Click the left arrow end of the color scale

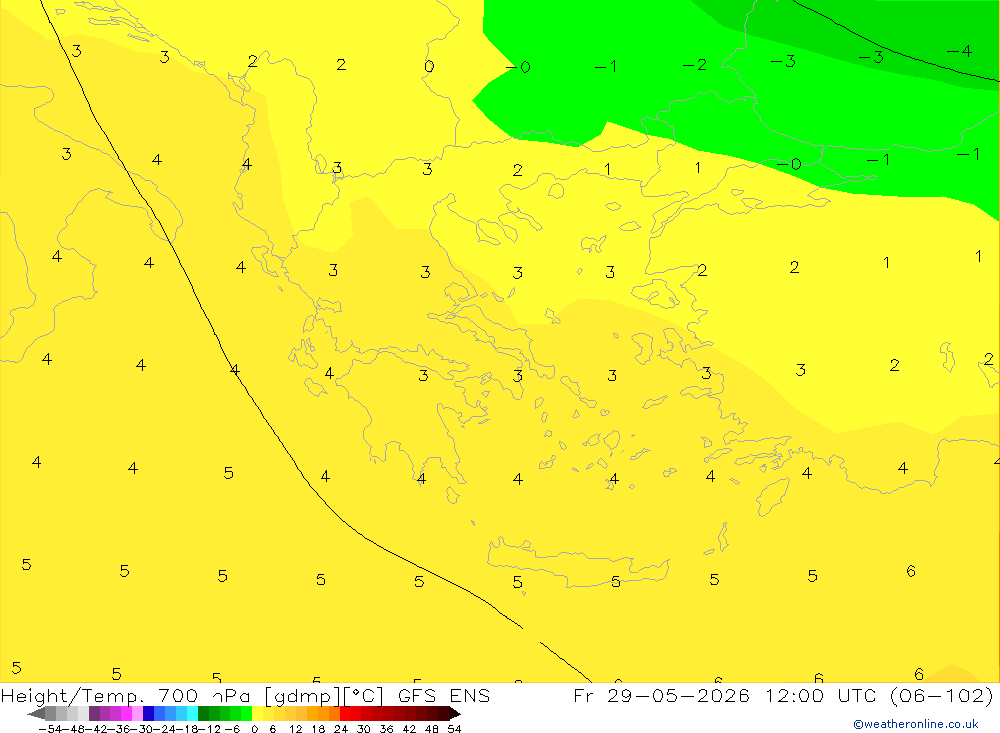click(36, 714)
